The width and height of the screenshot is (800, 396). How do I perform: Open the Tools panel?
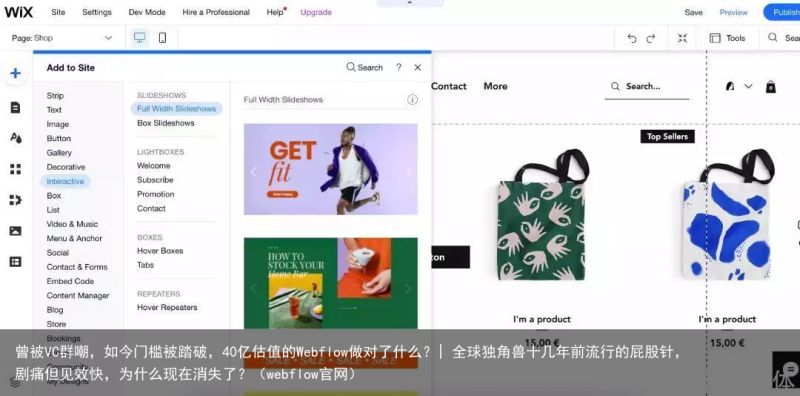point(728,38)
